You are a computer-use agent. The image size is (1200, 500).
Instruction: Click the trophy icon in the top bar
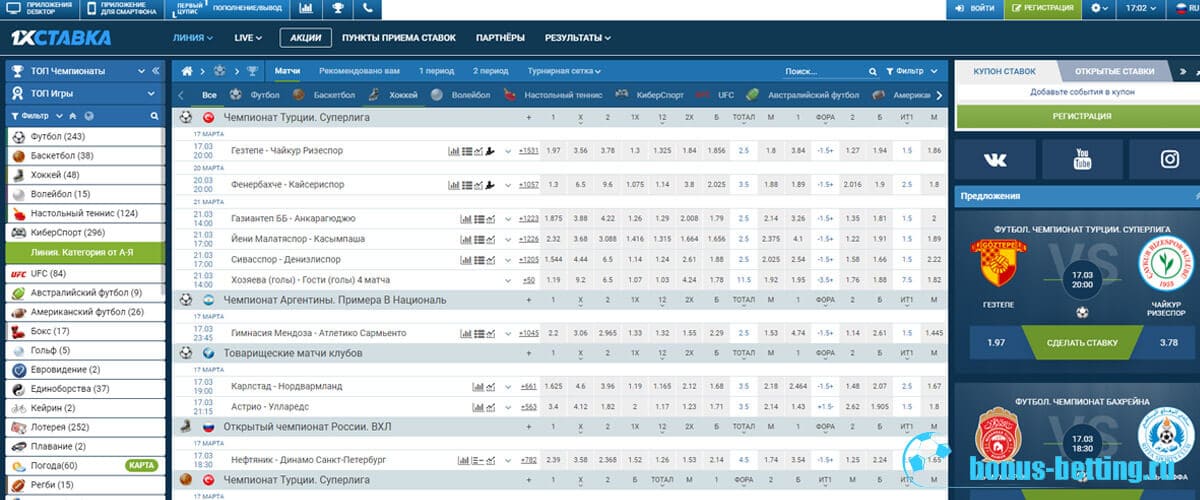(x=338, y=8)
